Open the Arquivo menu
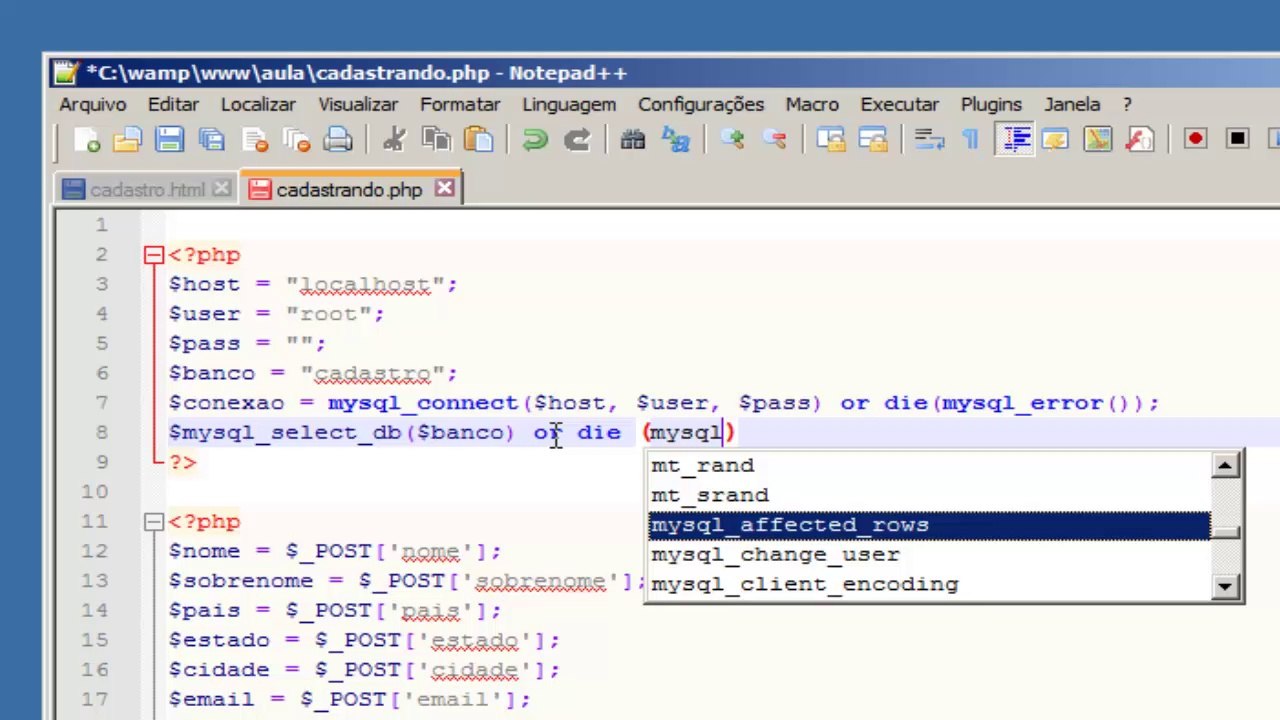 [x=92, y=104]
